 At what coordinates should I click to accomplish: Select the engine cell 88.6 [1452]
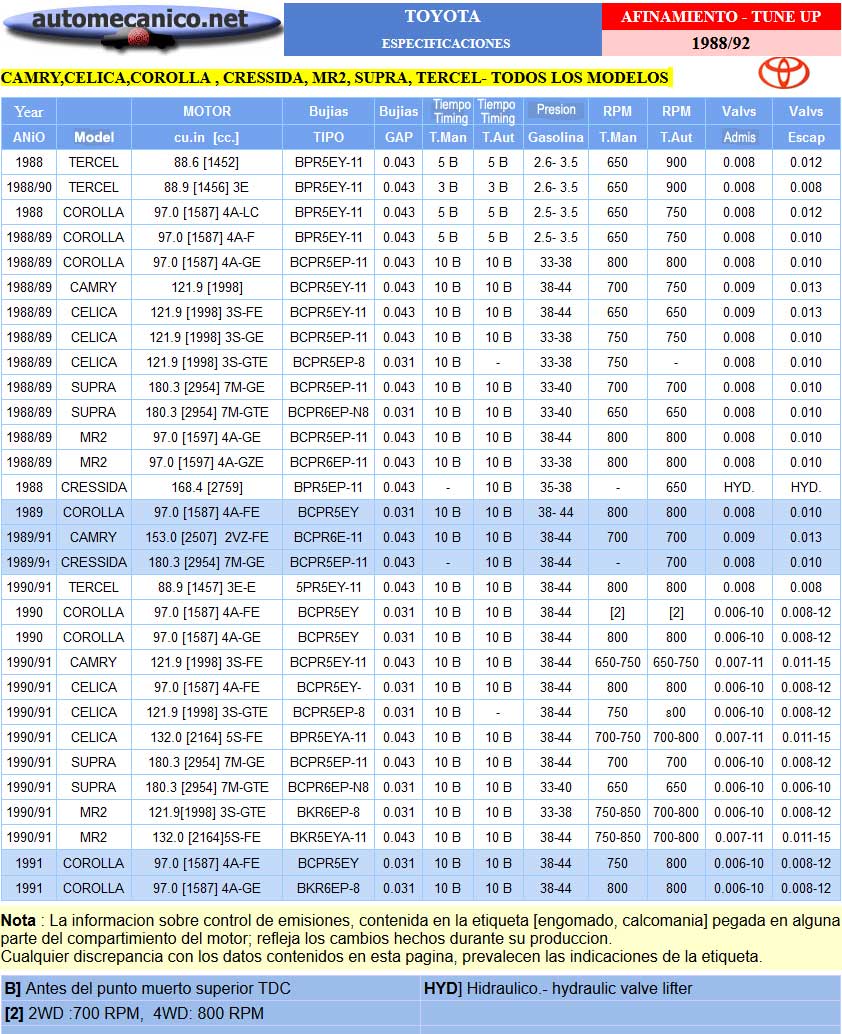(207, 162)
